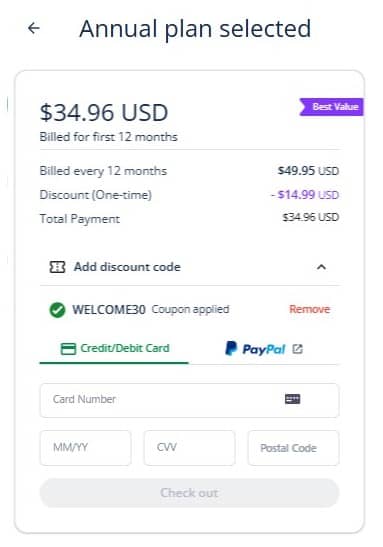Click the Best Value ribbon badge
The width and height of the screenshot is (383, 547).
(331, 107)
